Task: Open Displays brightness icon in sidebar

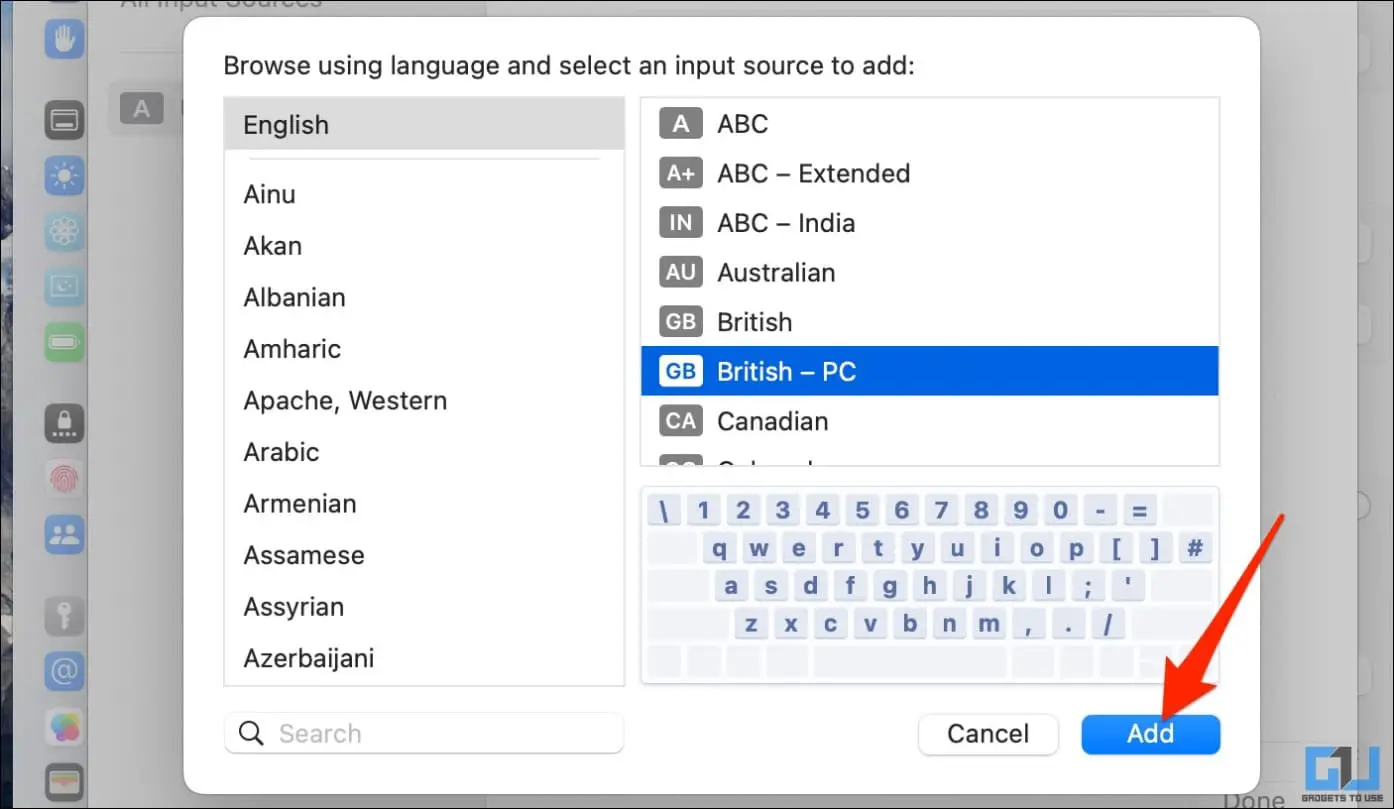Action: [64, 177]
